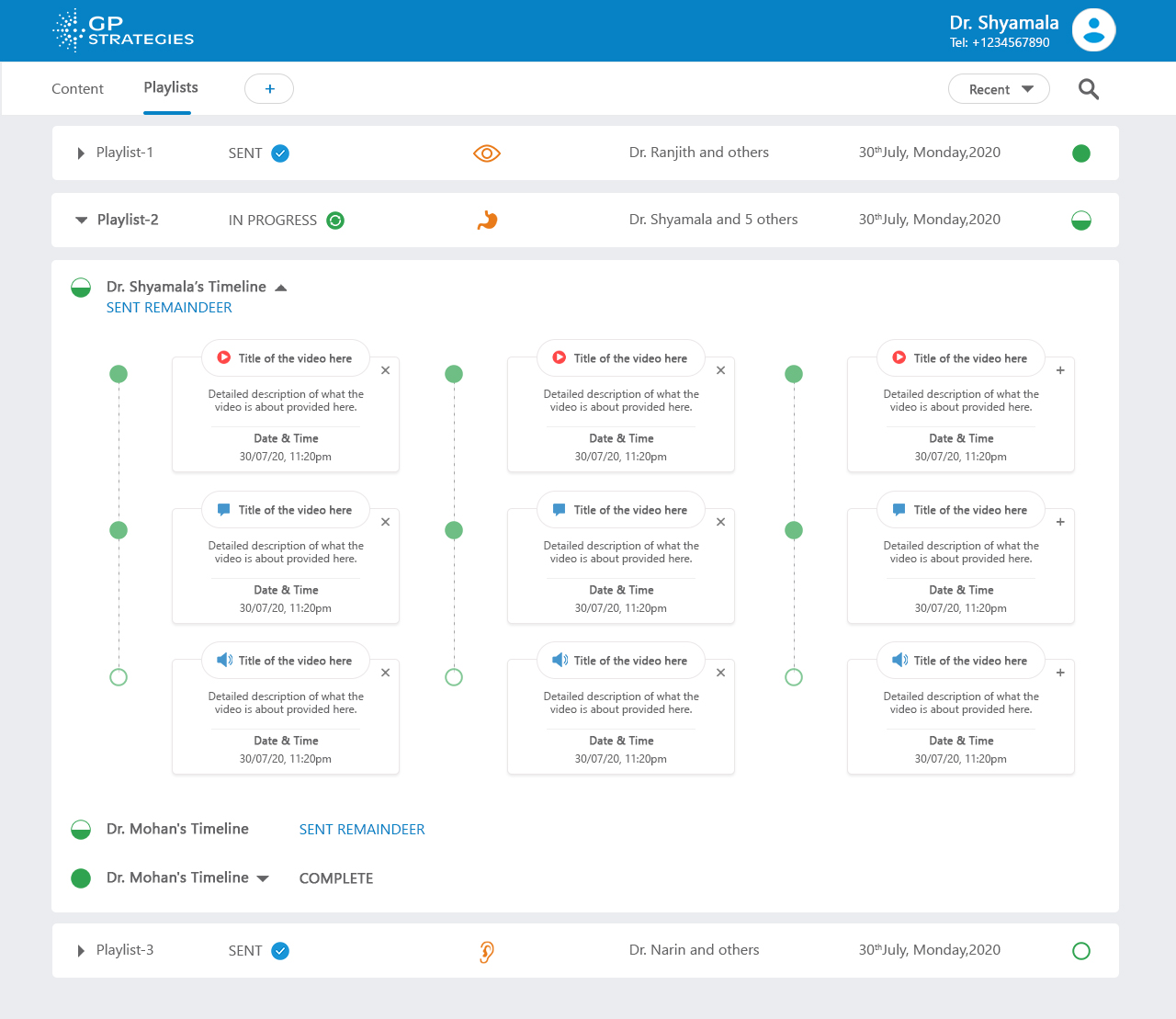Viewport: 1176px width, 1019px height.
Task: Click the plus button to add a playlist
Action: click(x=269, y=89)
